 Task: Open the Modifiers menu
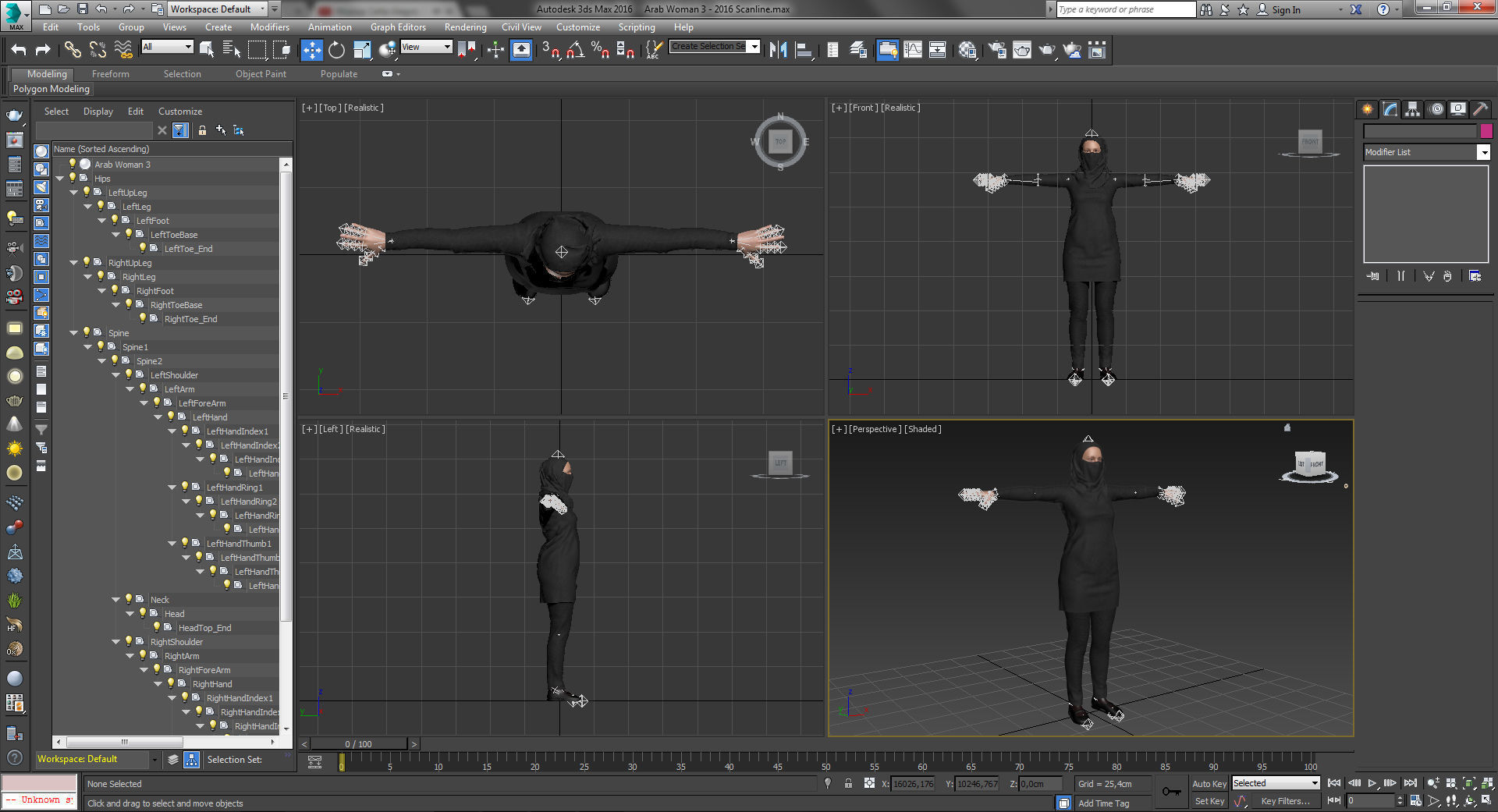(269, 27)
